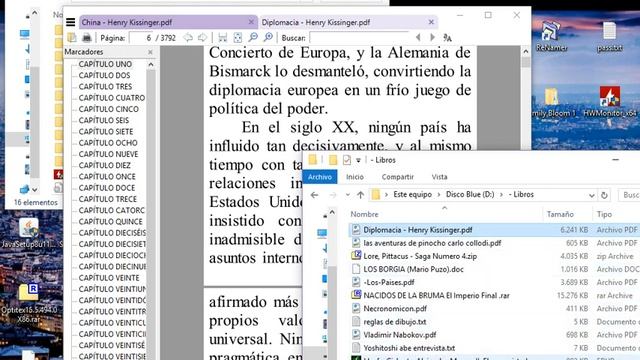The width and height of the screenshot is (640, 360).
Task: Select file Lore, Pittacus - Saga Numero 4.zip
Action: tap(420, 256)
